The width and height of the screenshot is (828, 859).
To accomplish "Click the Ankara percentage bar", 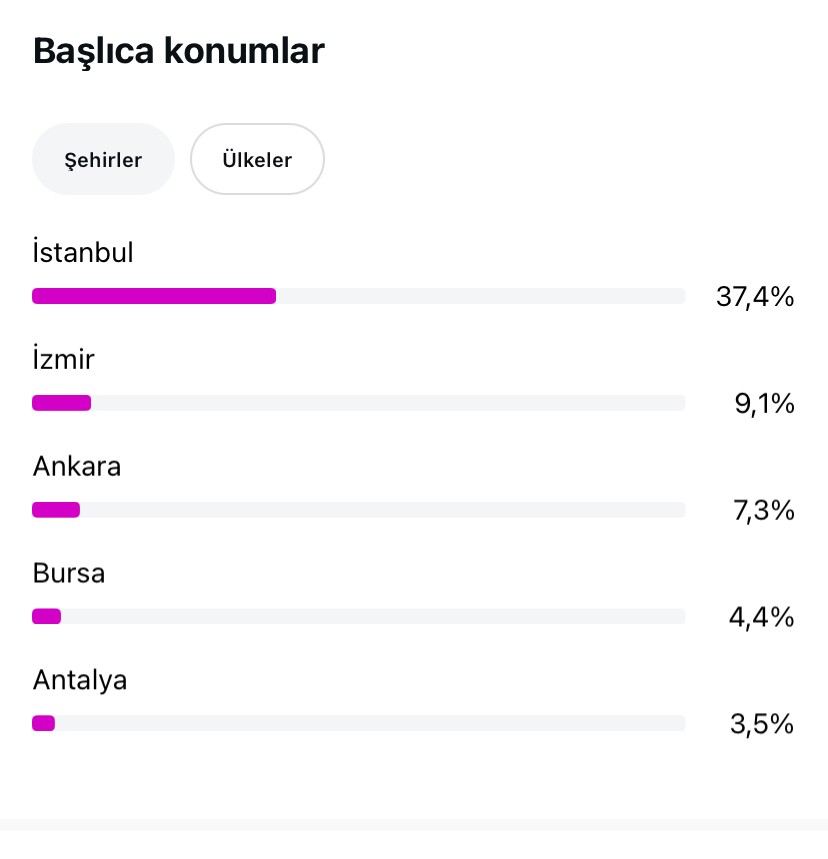I will [358, 509].
